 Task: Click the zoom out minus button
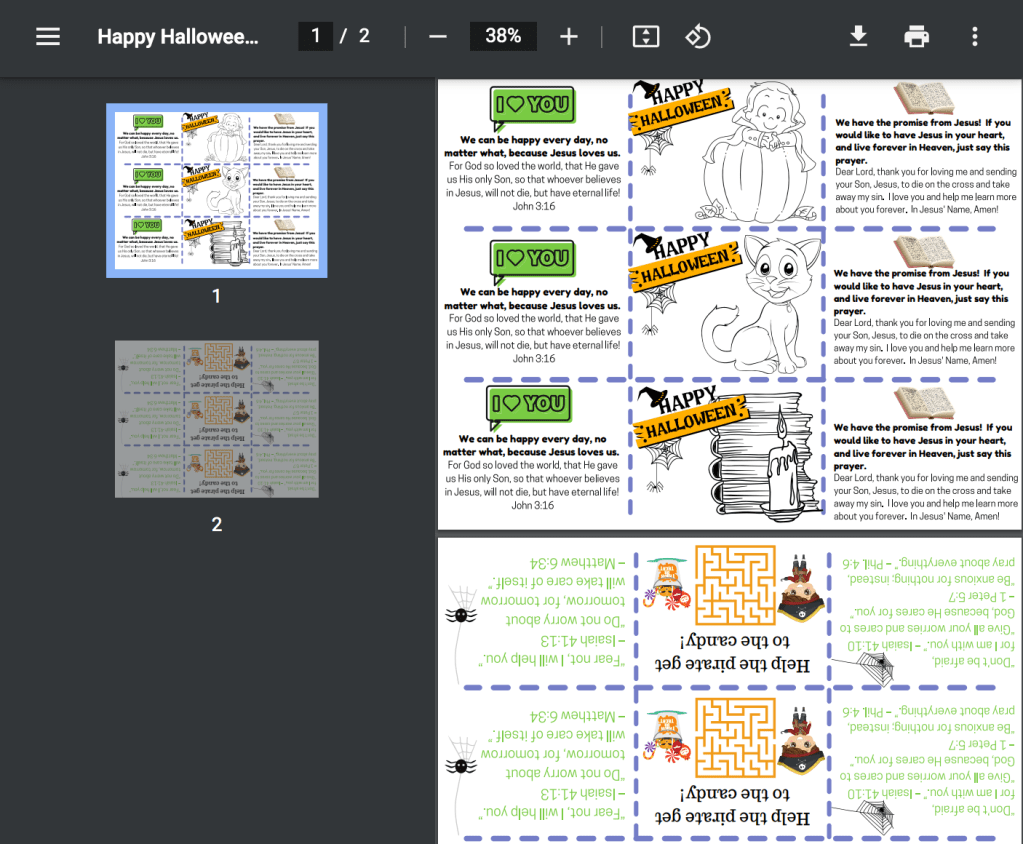[x=437, y=37]
